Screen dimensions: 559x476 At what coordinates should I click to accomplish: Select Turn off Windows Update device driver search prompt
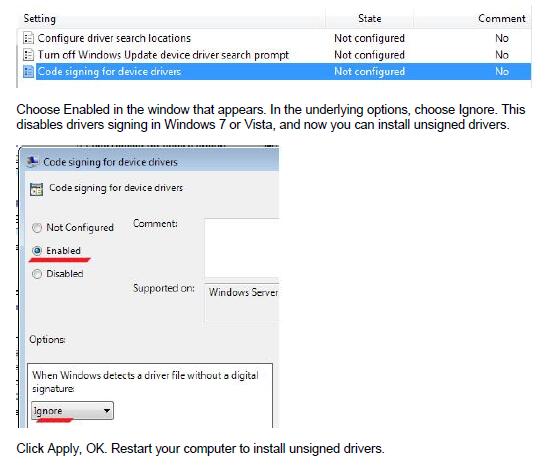[274, 55]
